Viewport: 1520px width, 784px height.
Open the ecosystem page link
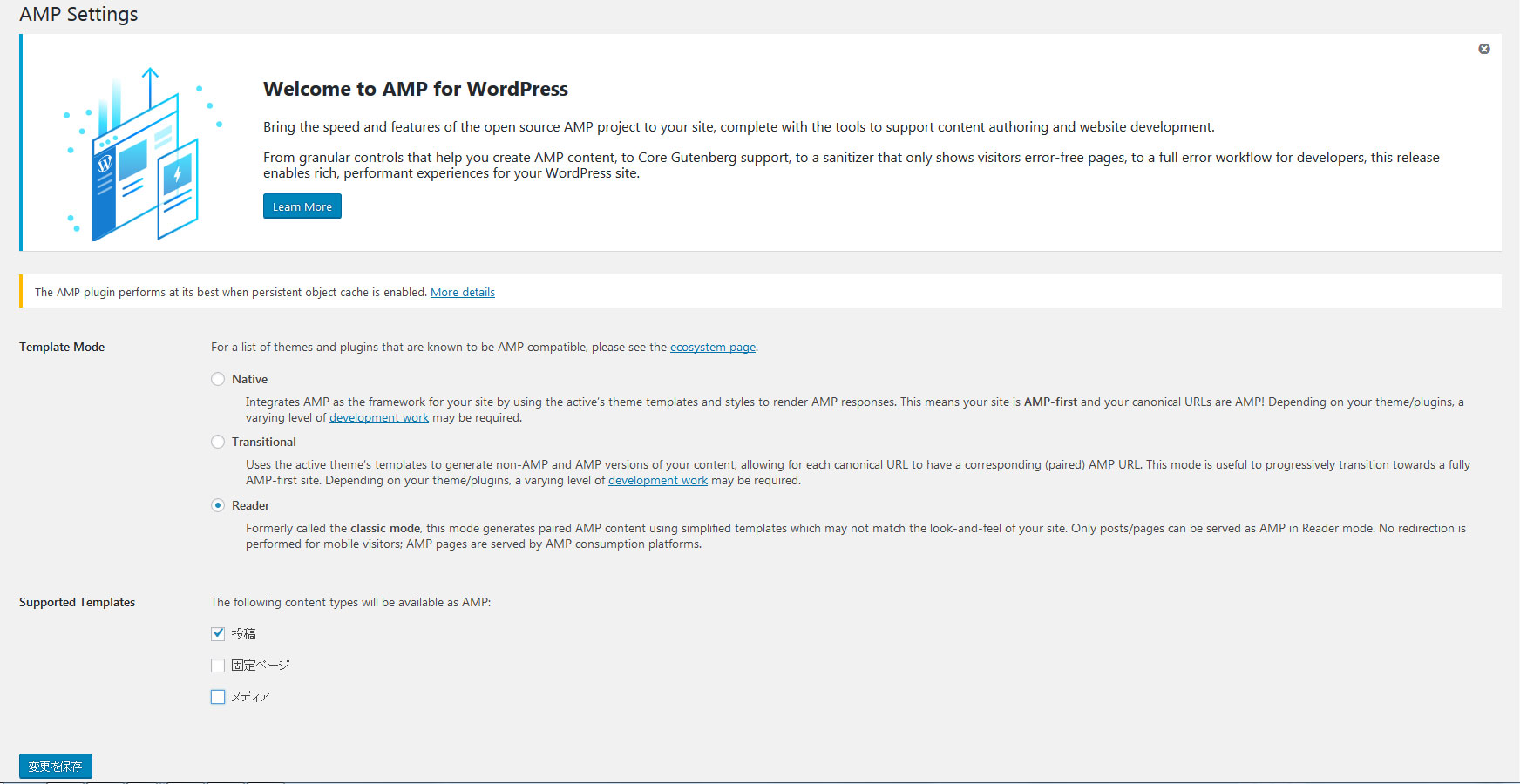click(x=713, y=348)
